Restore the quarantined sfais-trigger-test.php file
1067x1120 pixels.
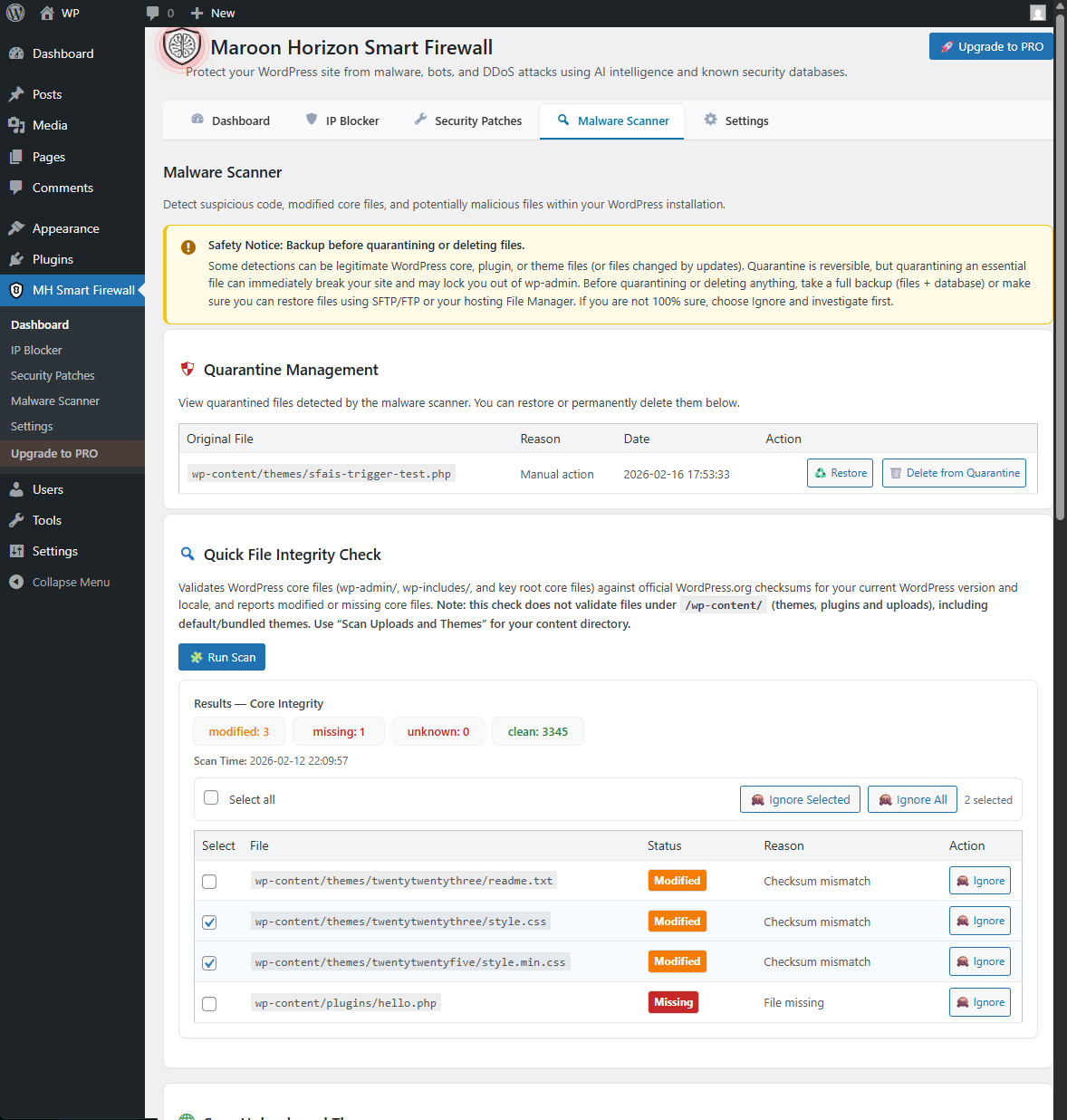click(x=840, y=472)
